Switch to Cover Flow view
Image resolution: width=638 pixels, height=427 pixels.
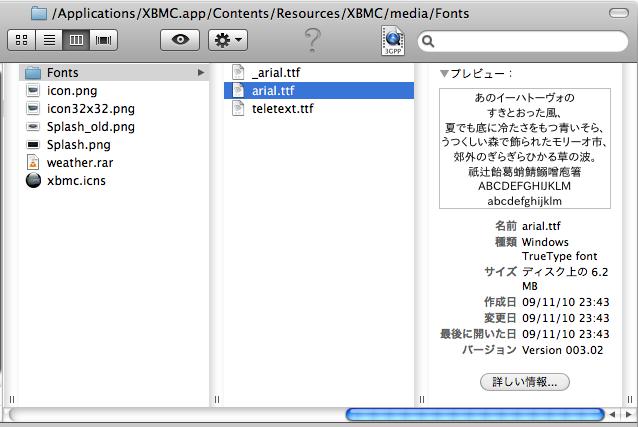coord(104,41)
